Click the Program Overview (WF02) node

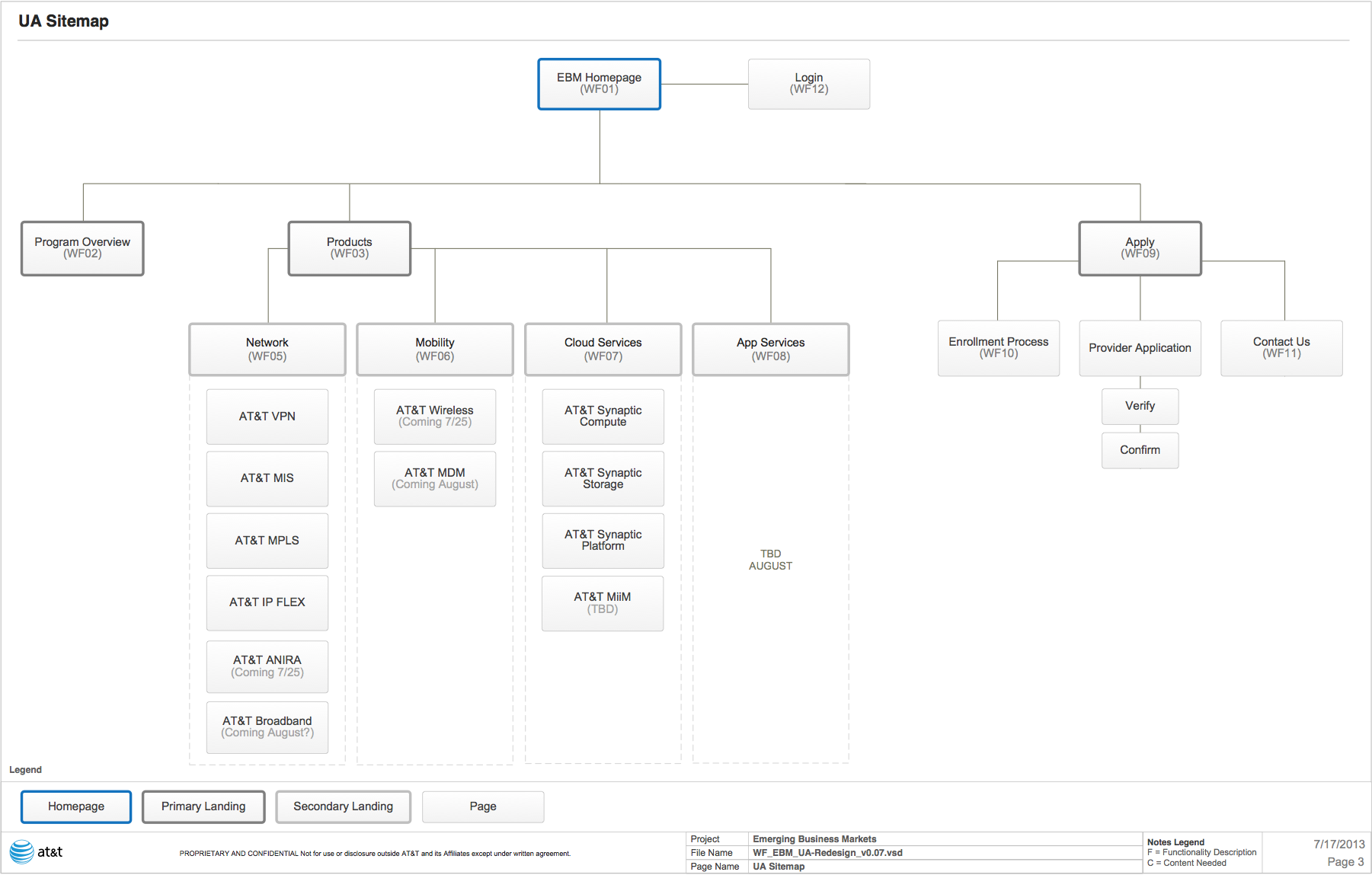pos(82,248)
